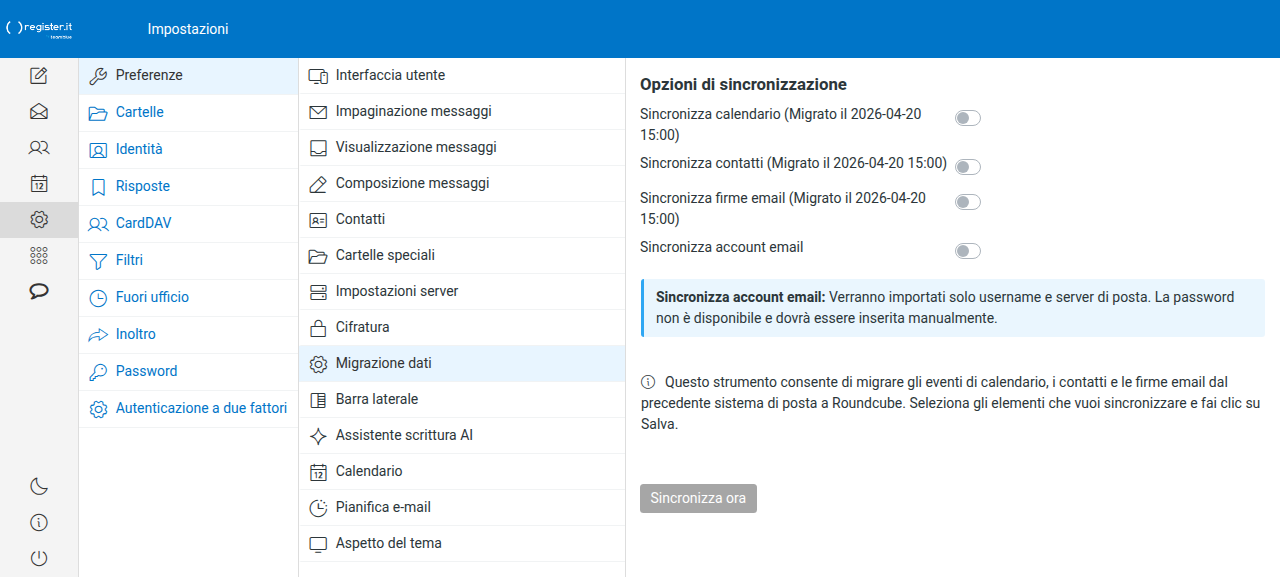Image resolution: width=1280 pixels, height=577 pixels.
Task: Click the folder icon beside Cartelle
Action: (x=98, y=112)
